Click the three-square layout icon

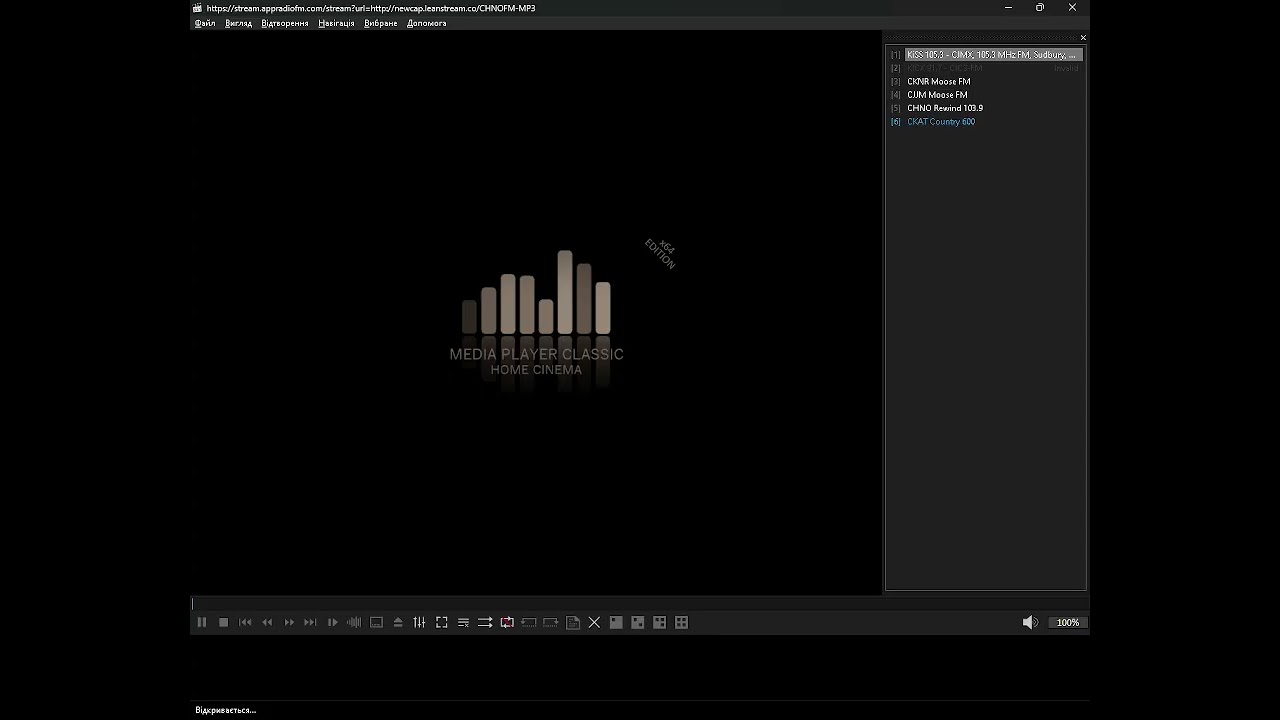click(660, 622)
